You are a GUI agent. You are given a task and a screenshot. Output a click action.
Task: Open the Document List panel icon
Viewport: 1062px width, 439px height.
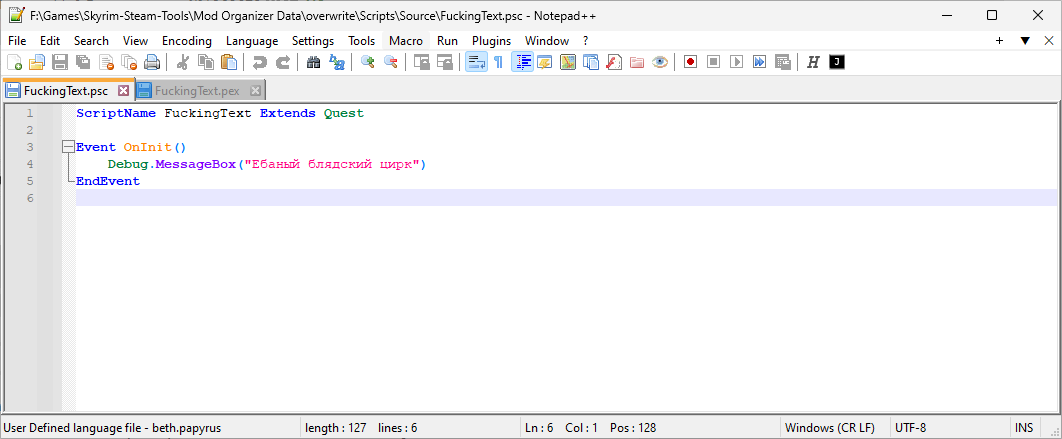[591, 62]
